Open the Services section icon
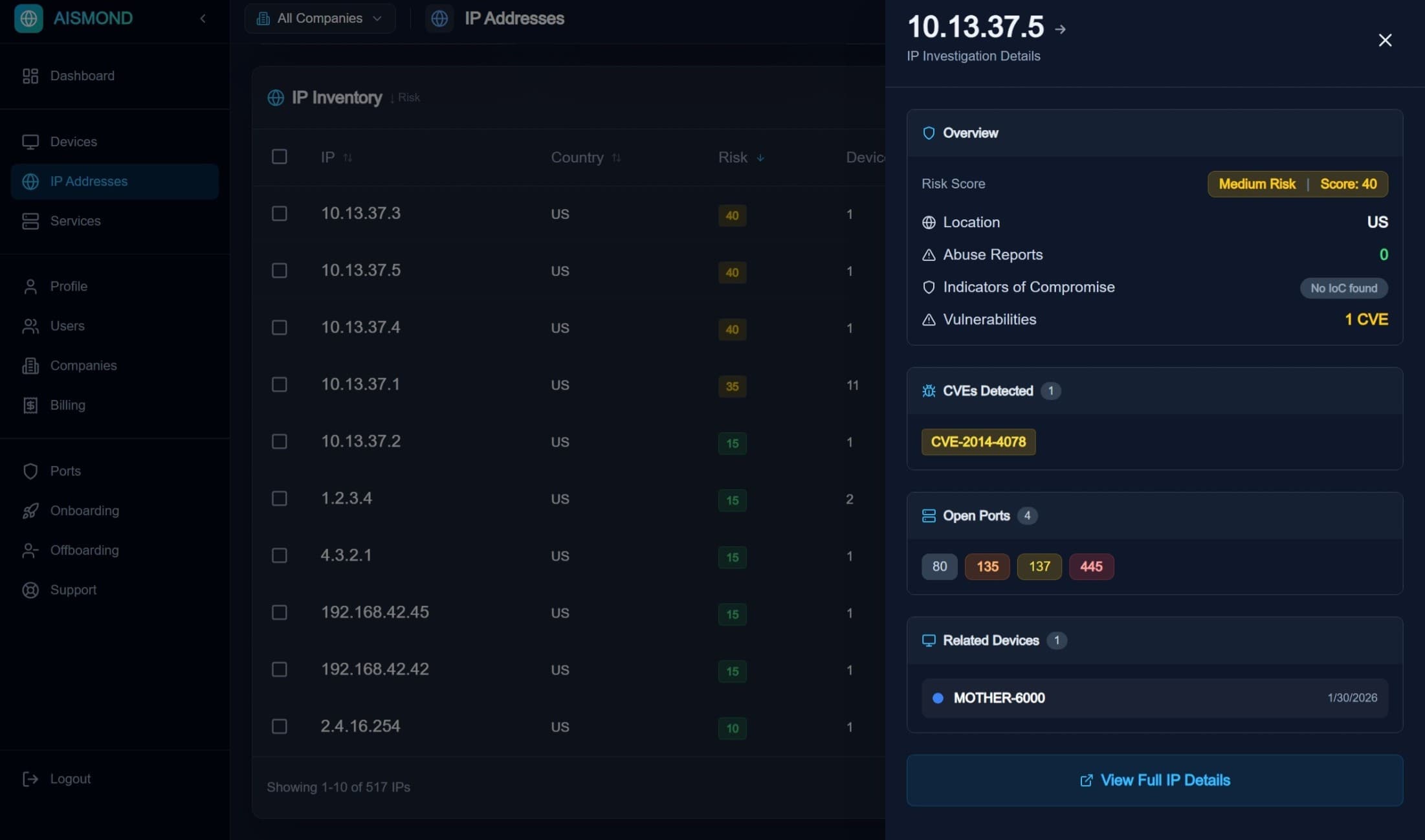1425x840 pixels. tap(30, 221)
